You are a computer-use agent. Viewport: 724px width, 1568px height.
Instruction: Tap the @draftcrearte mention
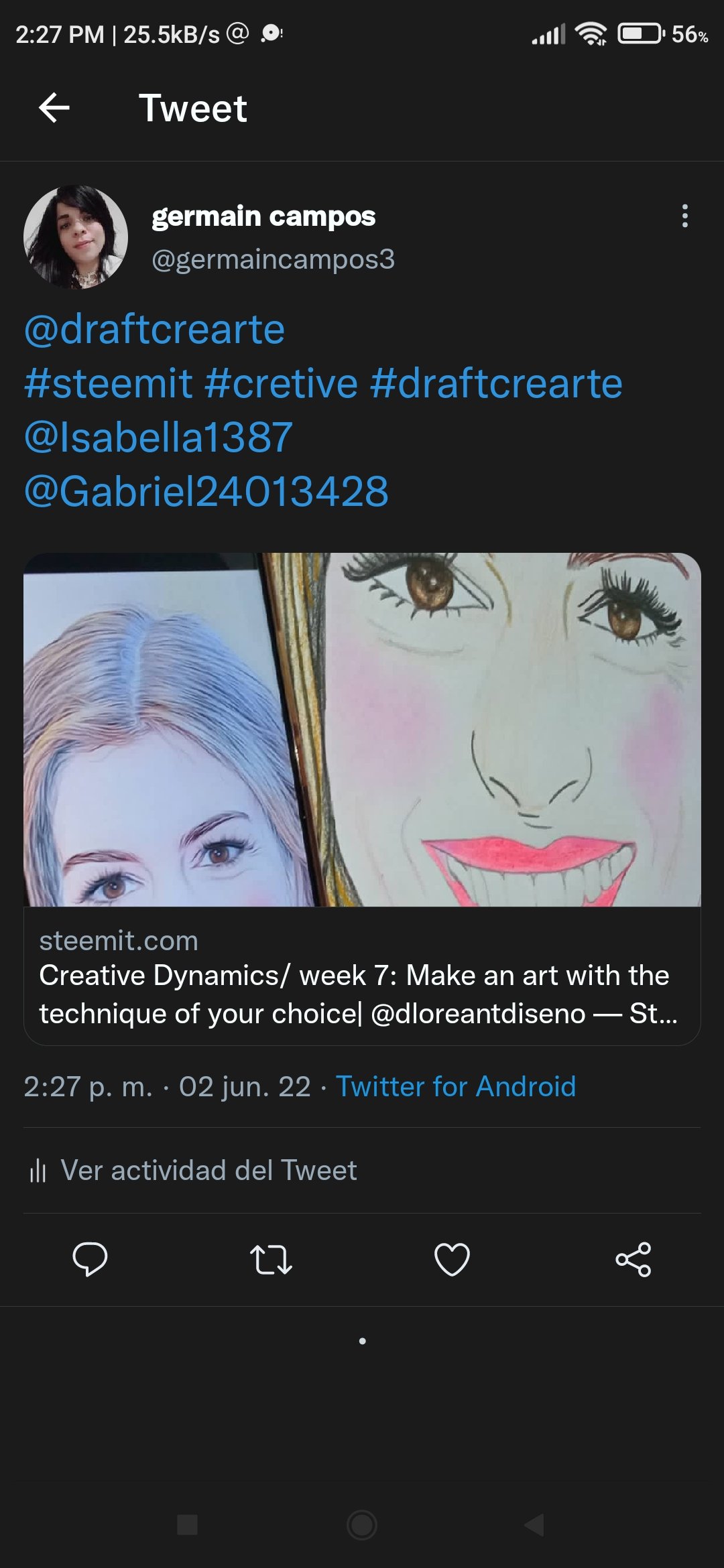(154, 329)
